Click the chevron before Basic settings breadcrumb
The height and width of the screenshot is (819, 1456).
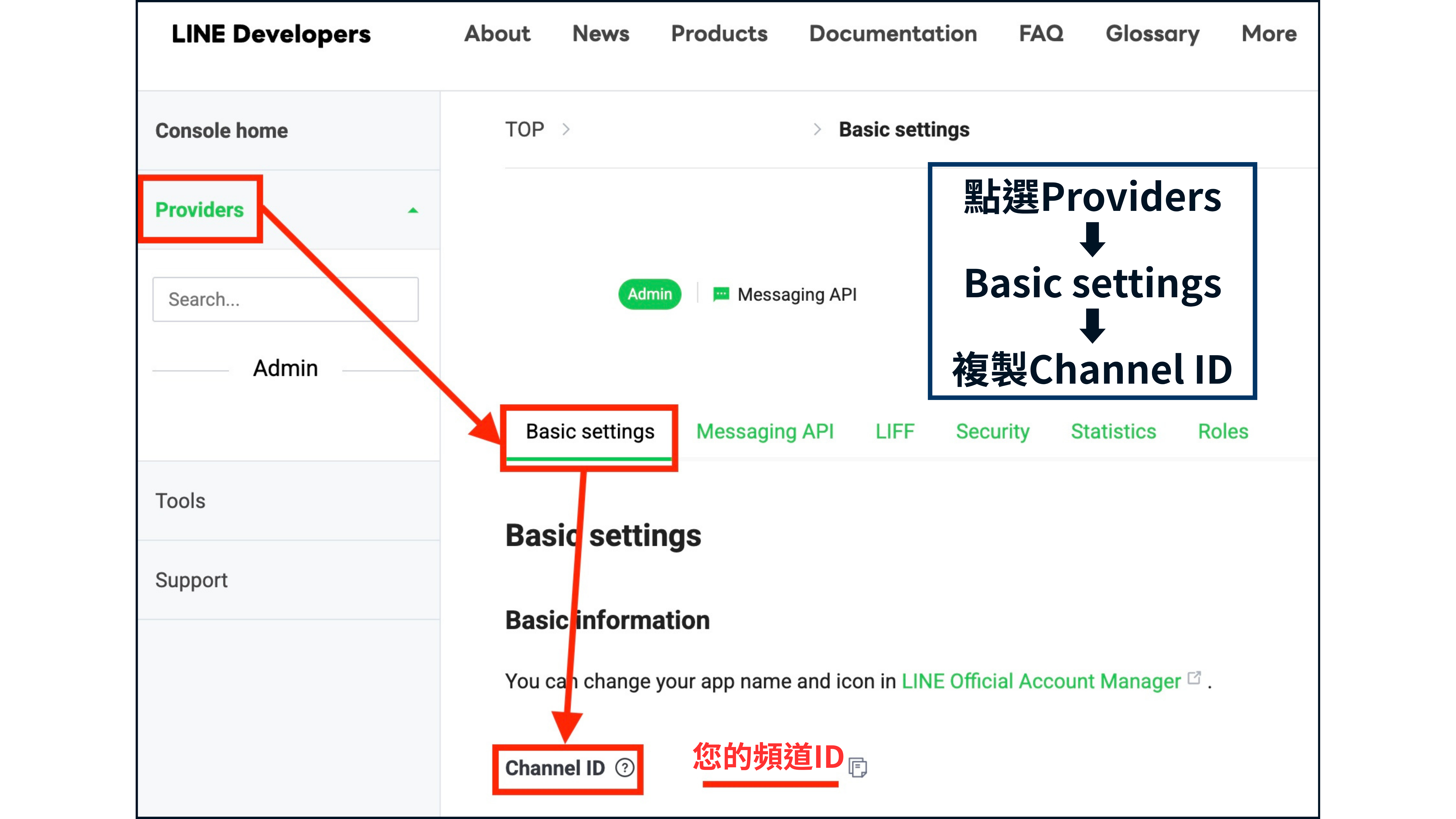(x=817, y=129)
